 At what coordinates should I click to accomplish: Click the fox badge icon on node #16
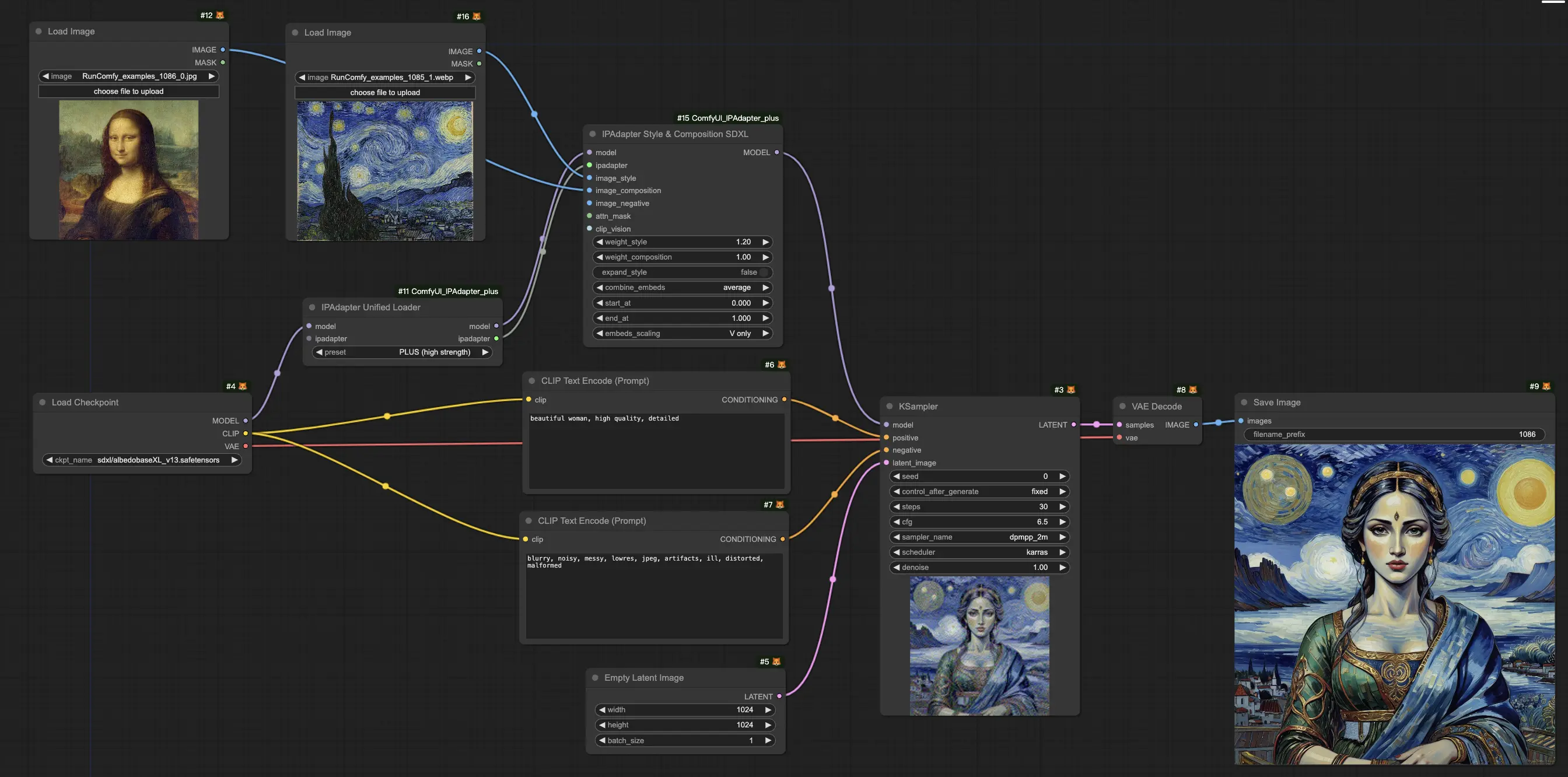(x=477, y=16)
